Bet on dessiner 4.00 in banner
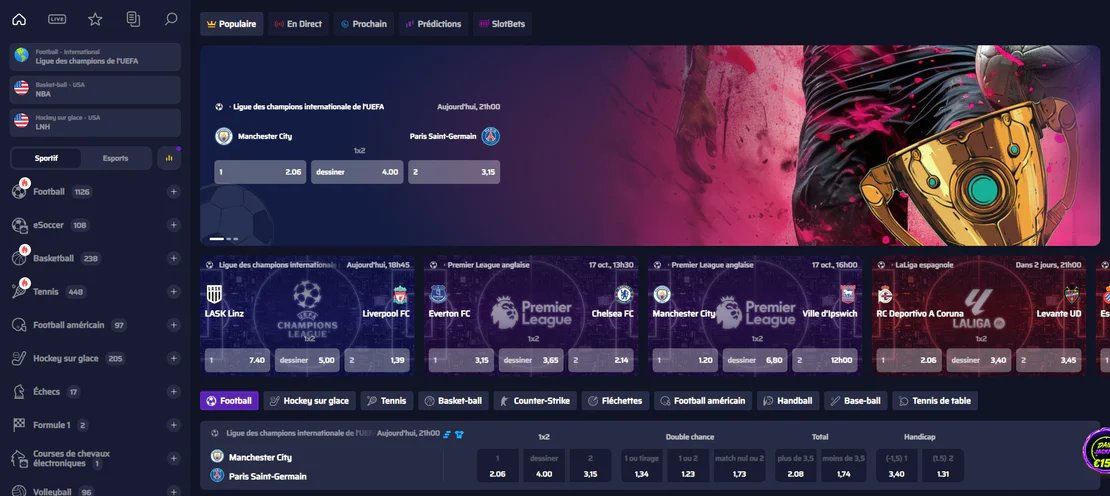The height and width of the screenshot is (496, 1110). (x=357, y=172)
